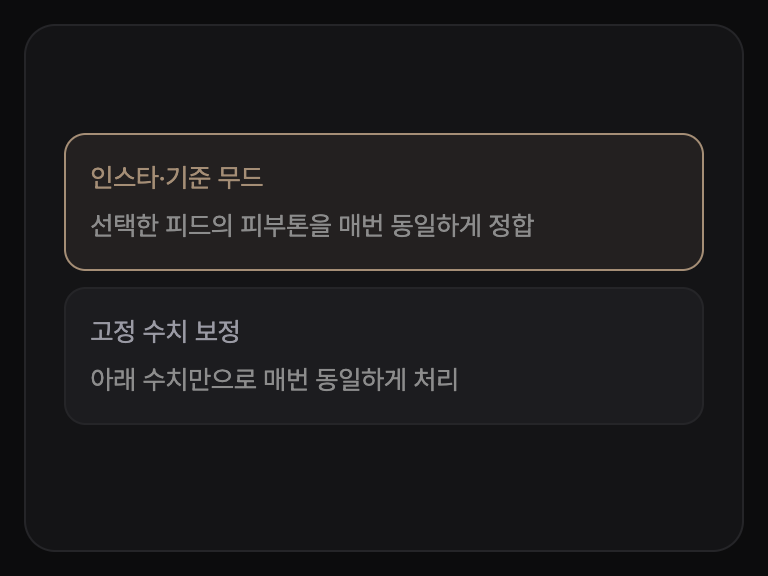Switch to fixed value correction mode
768x576 pixels.
click(x=384, y=356)
